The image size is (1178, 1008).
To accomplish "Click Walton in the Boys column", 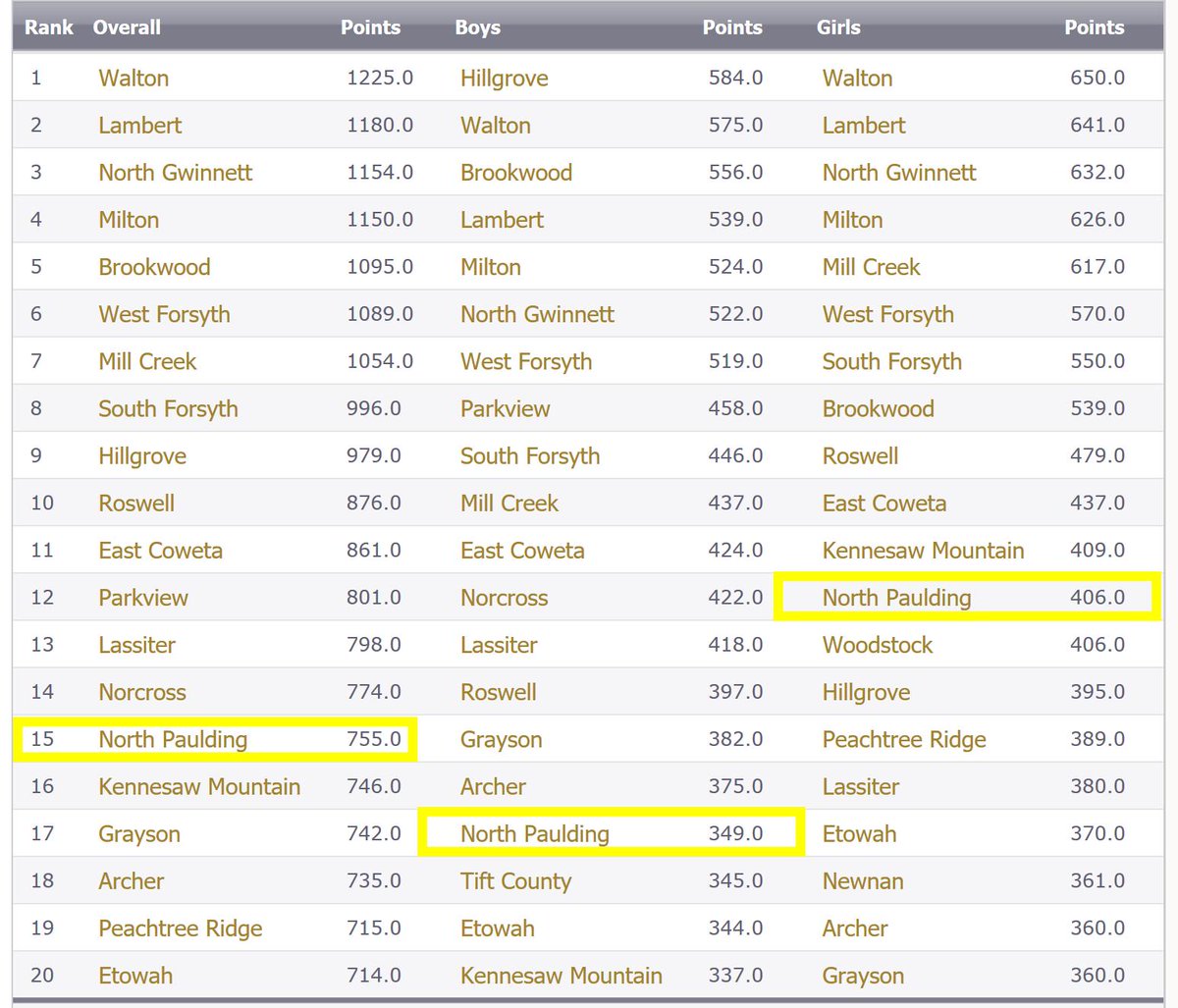I will pyautogui.click(x=496, y=126).
